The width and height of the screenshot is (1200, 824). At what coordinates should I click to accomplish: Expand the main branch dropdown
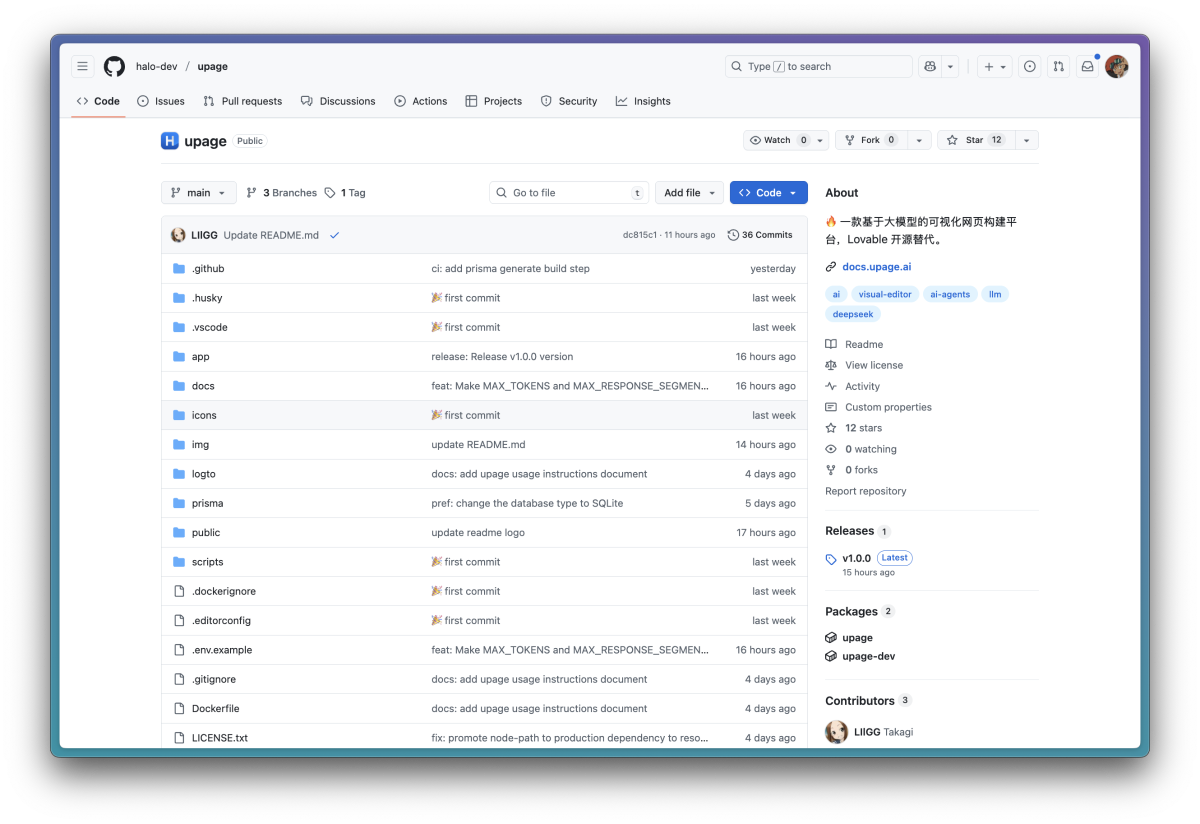198,193
